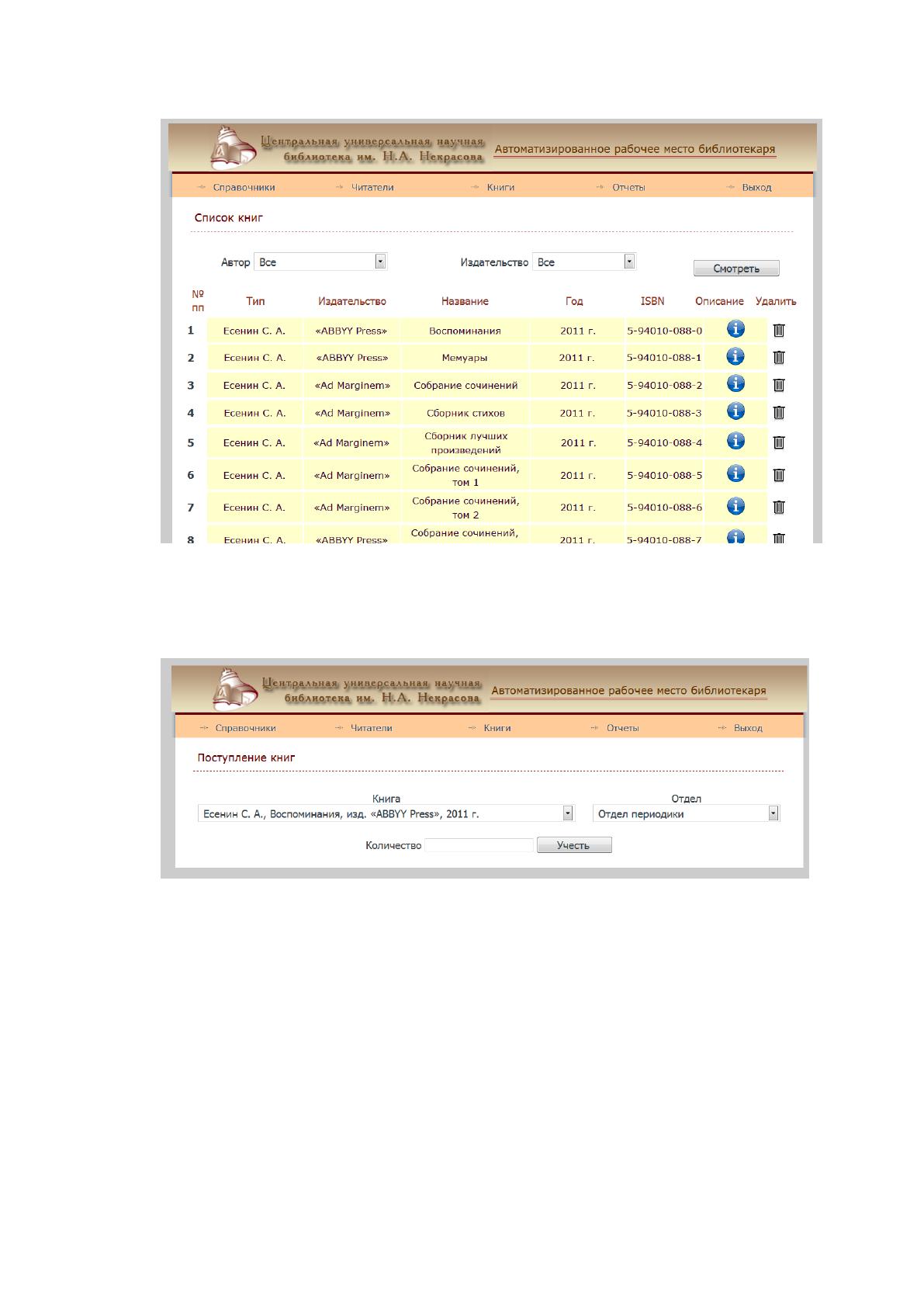The width and height of the screenshot is (924, 1307).
Task: Open info icon for the Мемуары row
Action: 735,356
